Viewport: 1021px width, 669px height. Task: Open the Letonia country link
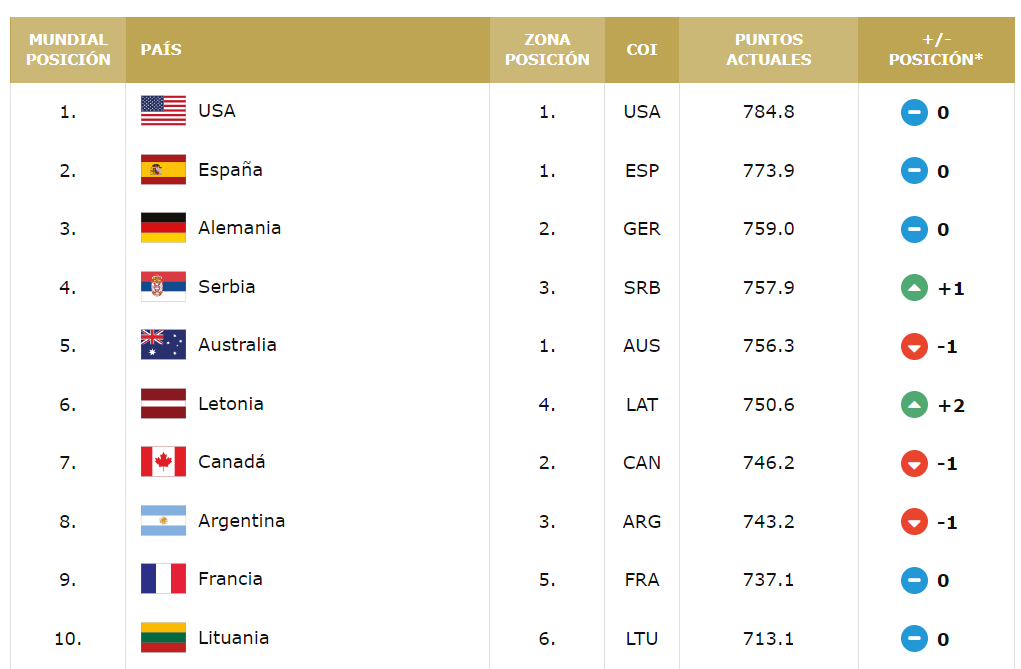[x=231, y=404]
